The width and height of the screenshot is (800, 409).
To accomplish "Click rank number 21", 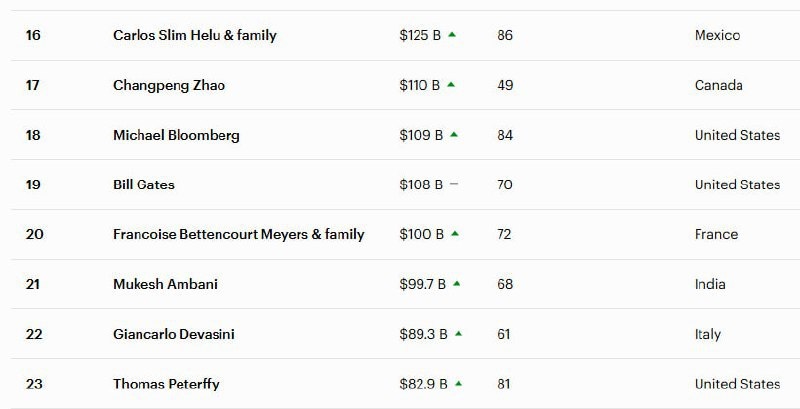I will click(x=33, y=284).
